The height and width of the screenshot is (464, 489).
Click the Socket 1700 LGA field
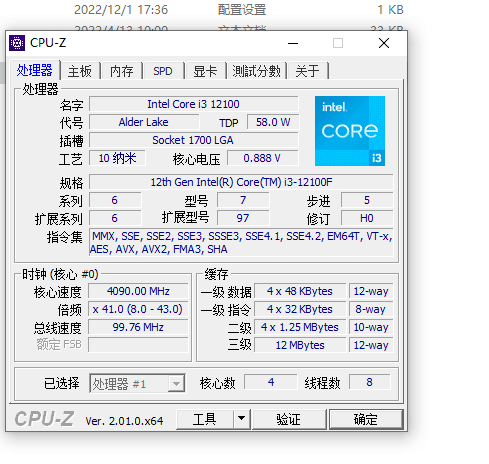194,140
